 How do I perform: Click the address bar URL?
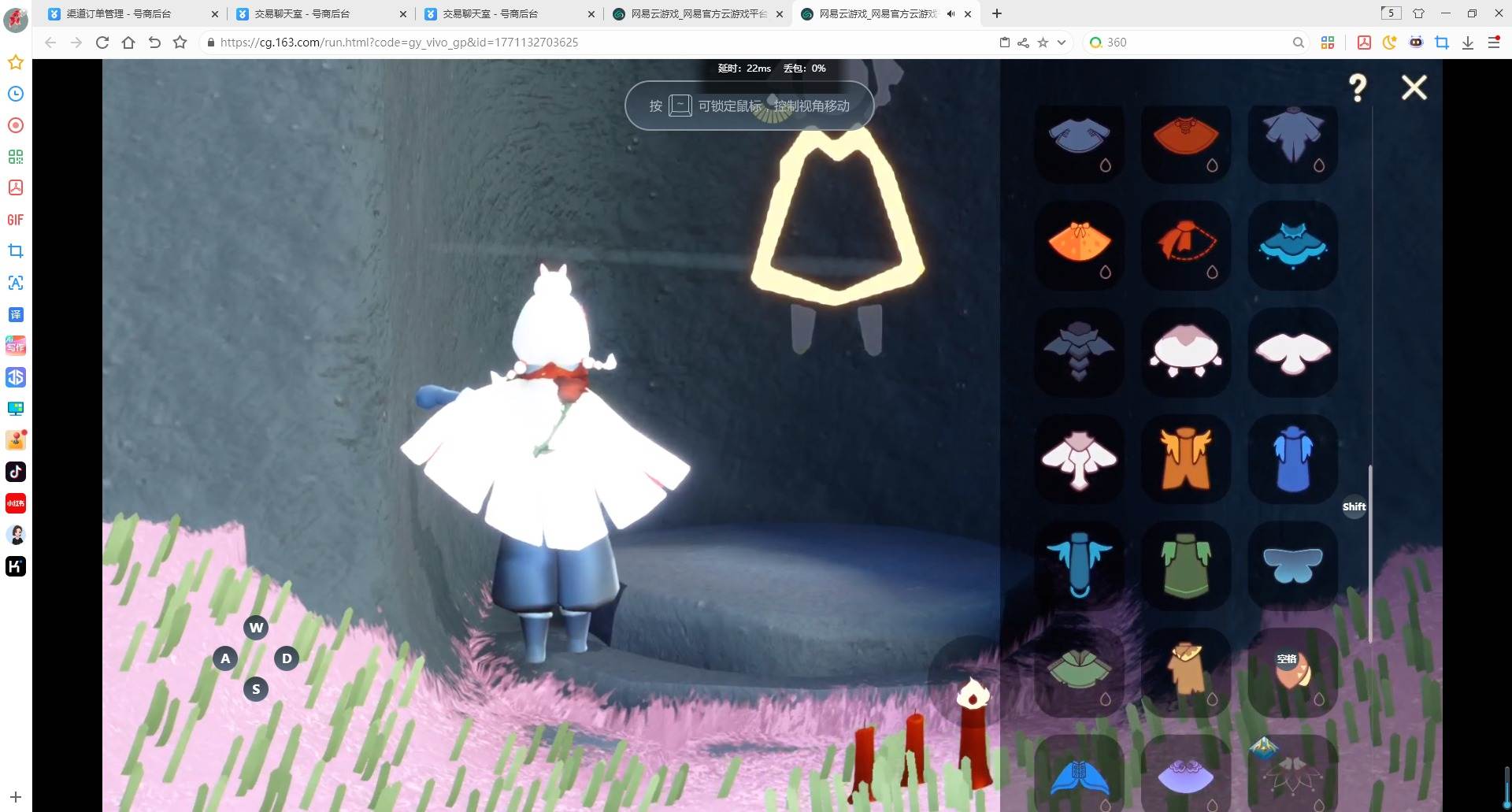tap(399, 43)
